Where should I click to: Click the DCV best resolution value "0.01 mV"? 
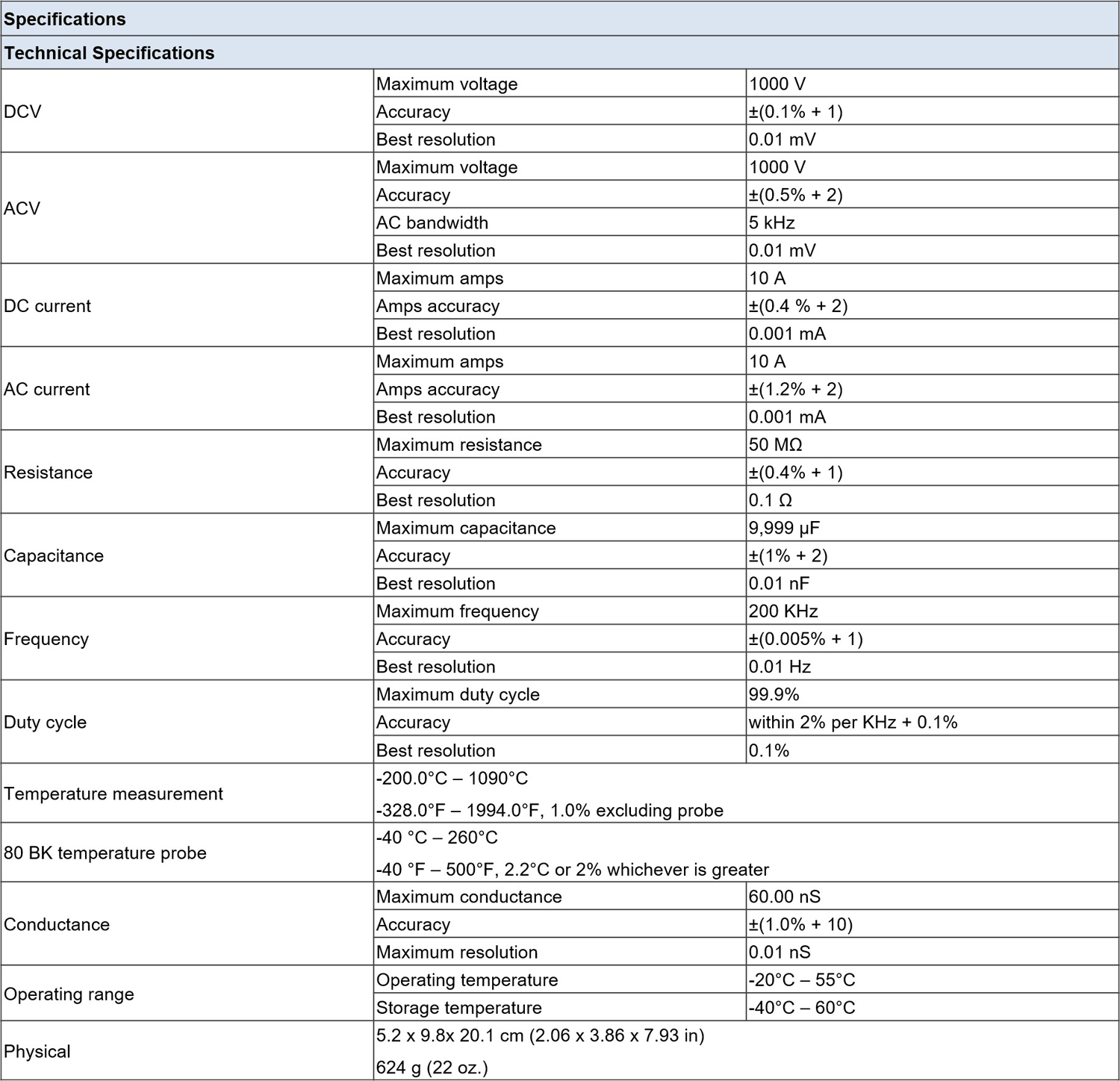pos(783,140)
